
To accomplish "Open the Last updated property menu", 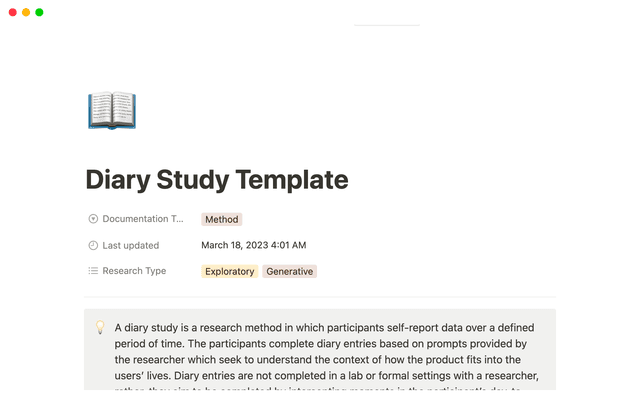I will click(x=130, y=245).
